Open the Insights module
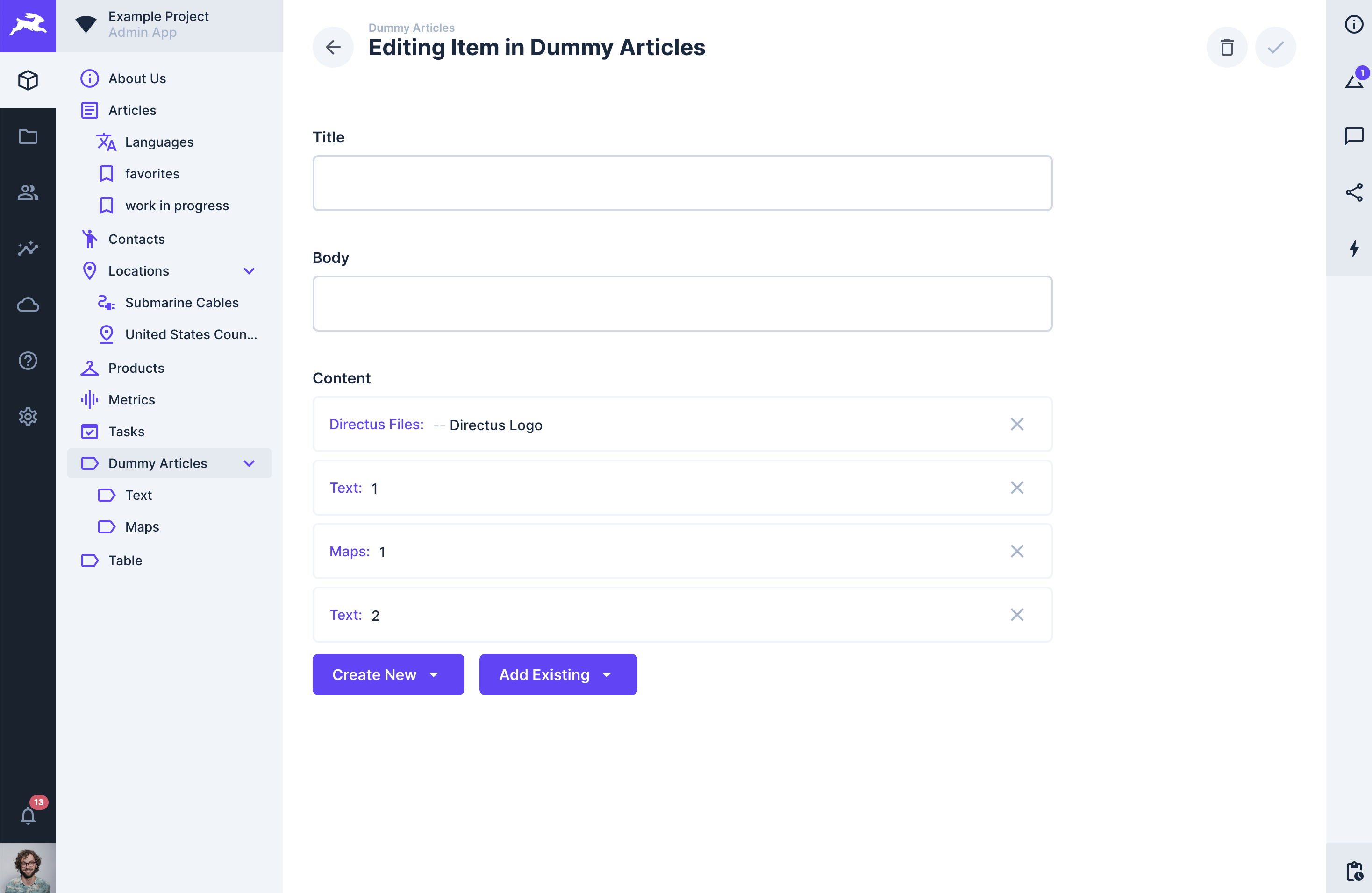1372x893 pixels. [x=28, y=248]
